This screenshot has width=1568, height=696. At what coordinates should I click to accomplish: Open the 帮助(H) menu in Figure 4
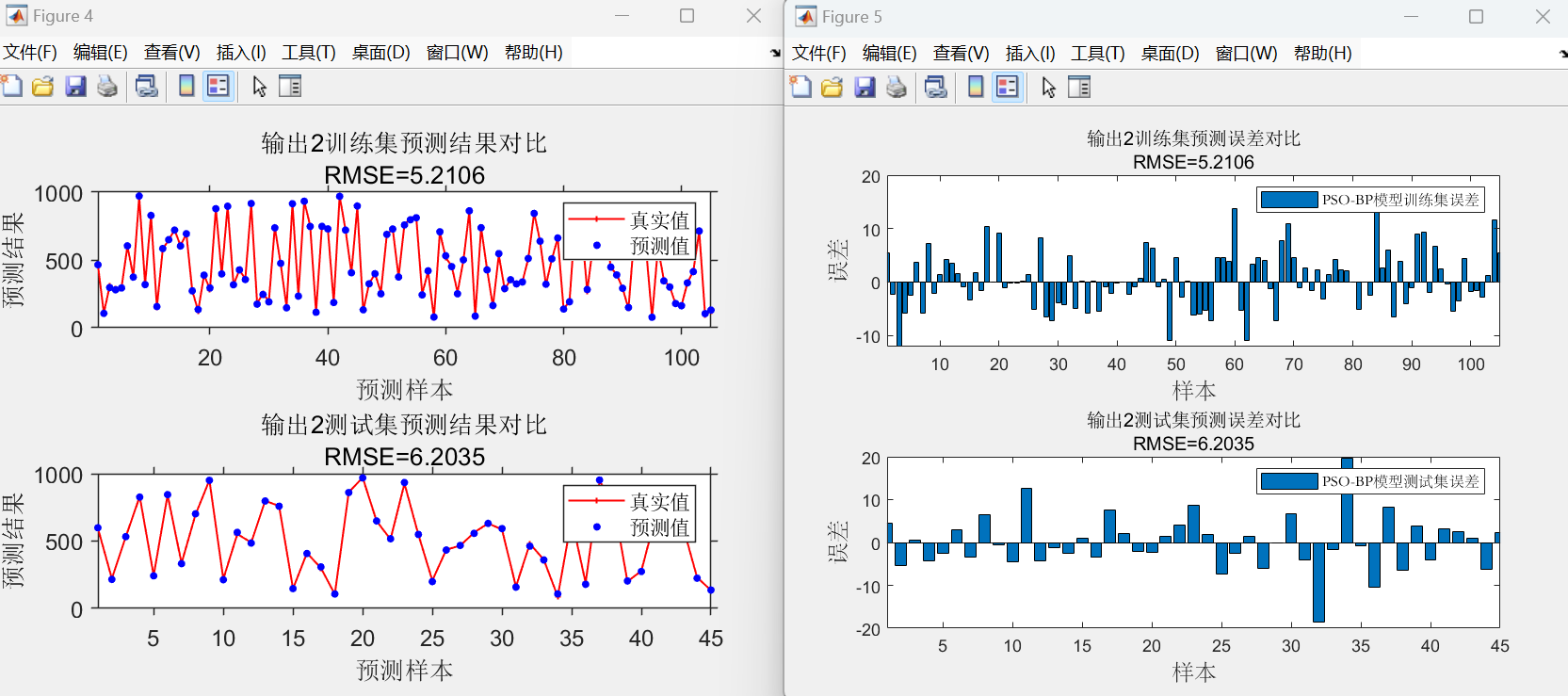[x=534, y=53]
